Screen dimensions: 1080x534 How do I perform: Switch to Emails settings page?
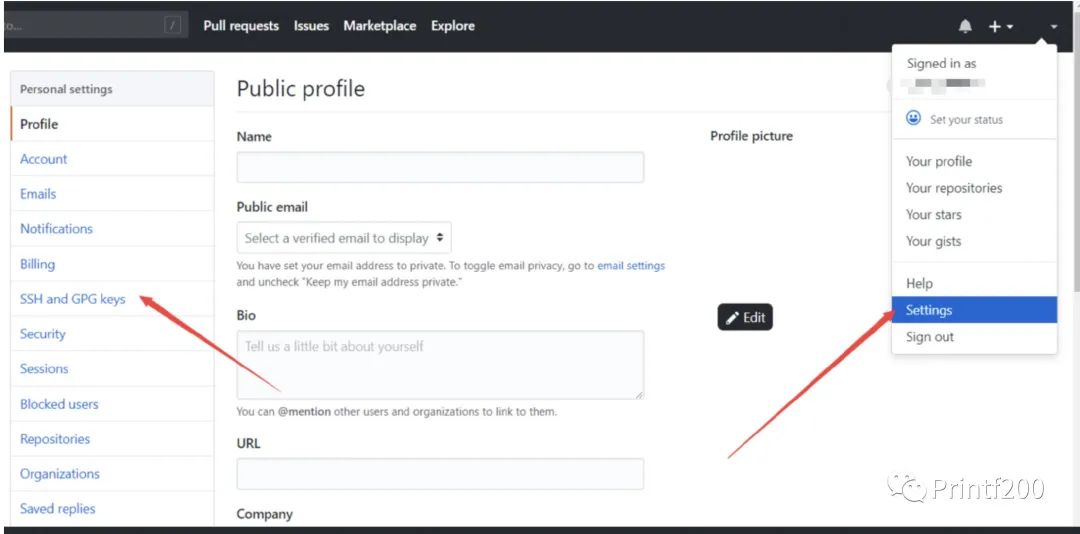coord(38,194)
